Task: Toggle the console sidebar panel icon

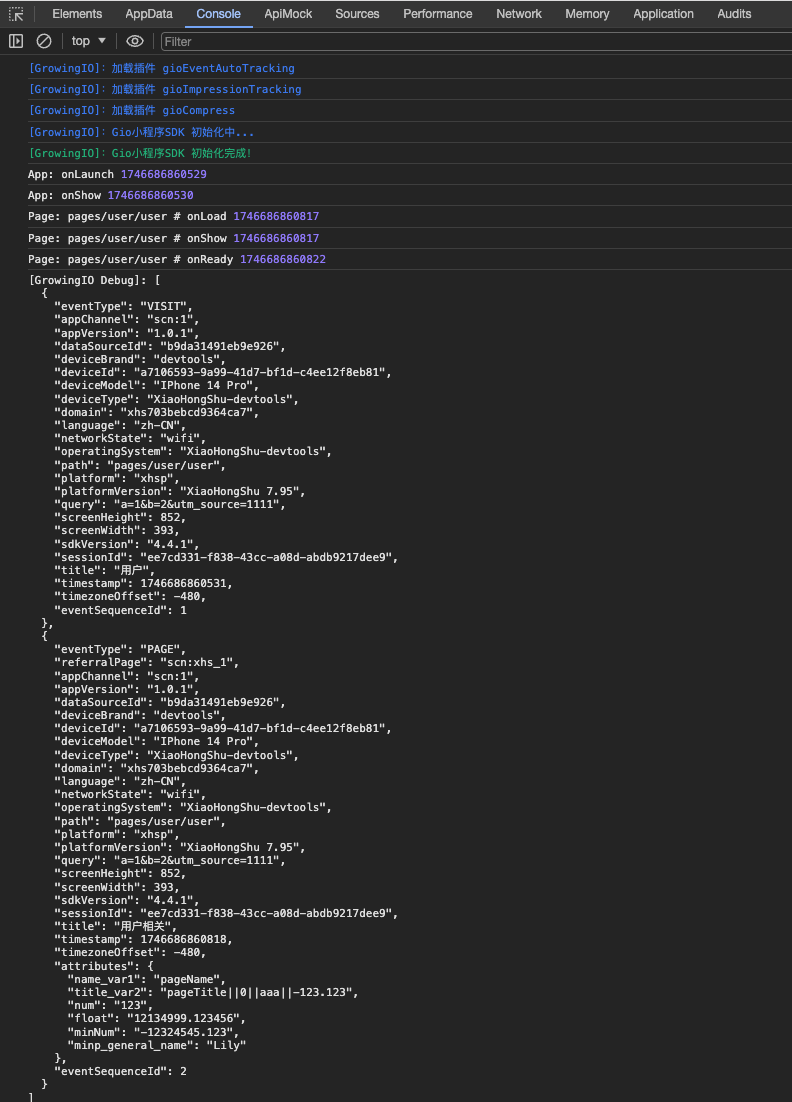Action: coord(15,41)
